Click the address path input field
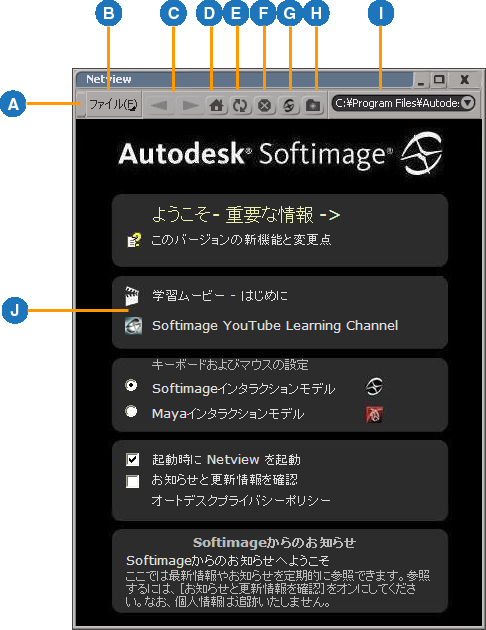The height and width of the screenshot is (630, 486). 397,103
